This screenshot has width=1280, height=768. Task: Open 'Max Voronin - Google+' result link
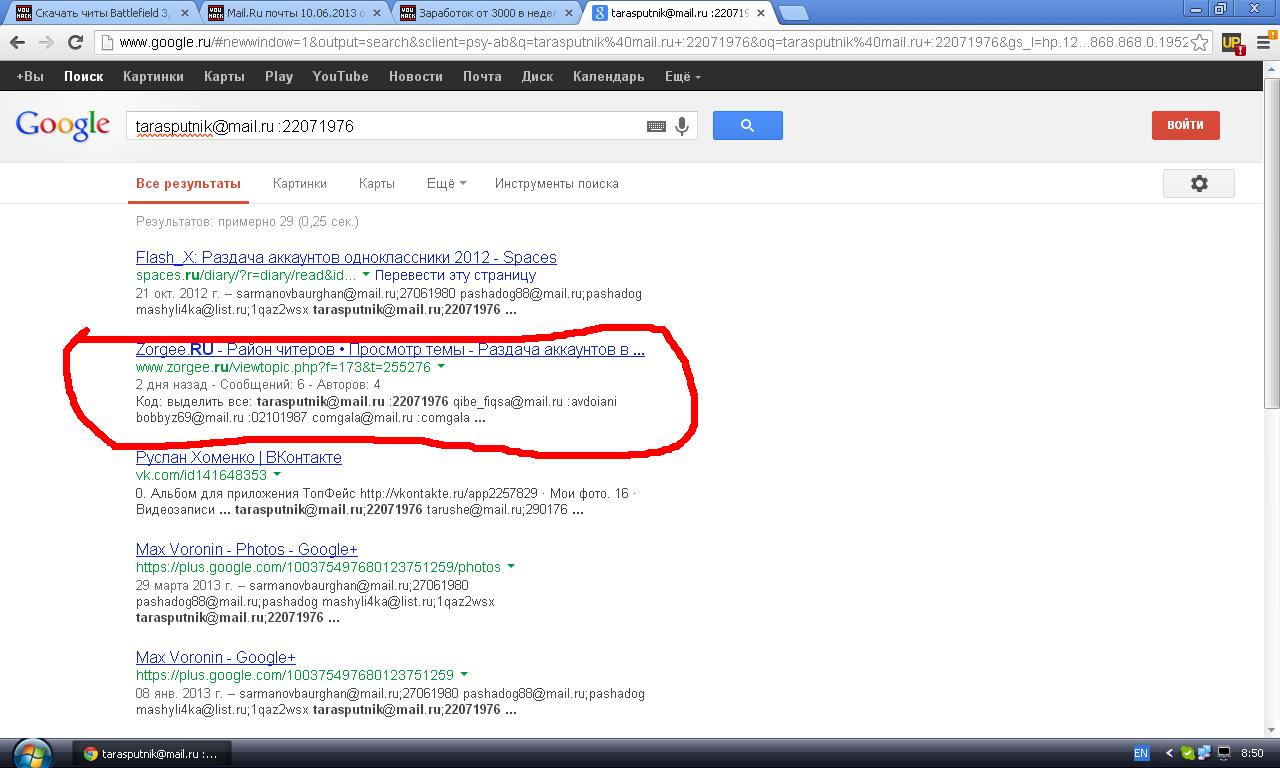pyautogui.click(x=216, y=657)
